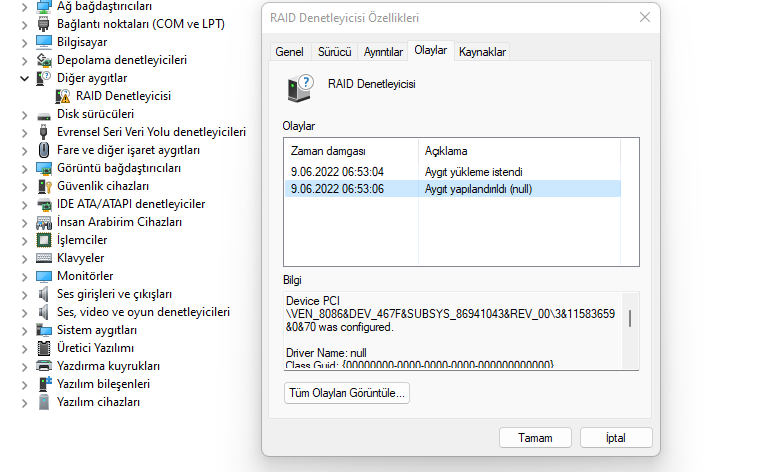
Task: Open the Kaynaklar tab
Action: point(482,51)
